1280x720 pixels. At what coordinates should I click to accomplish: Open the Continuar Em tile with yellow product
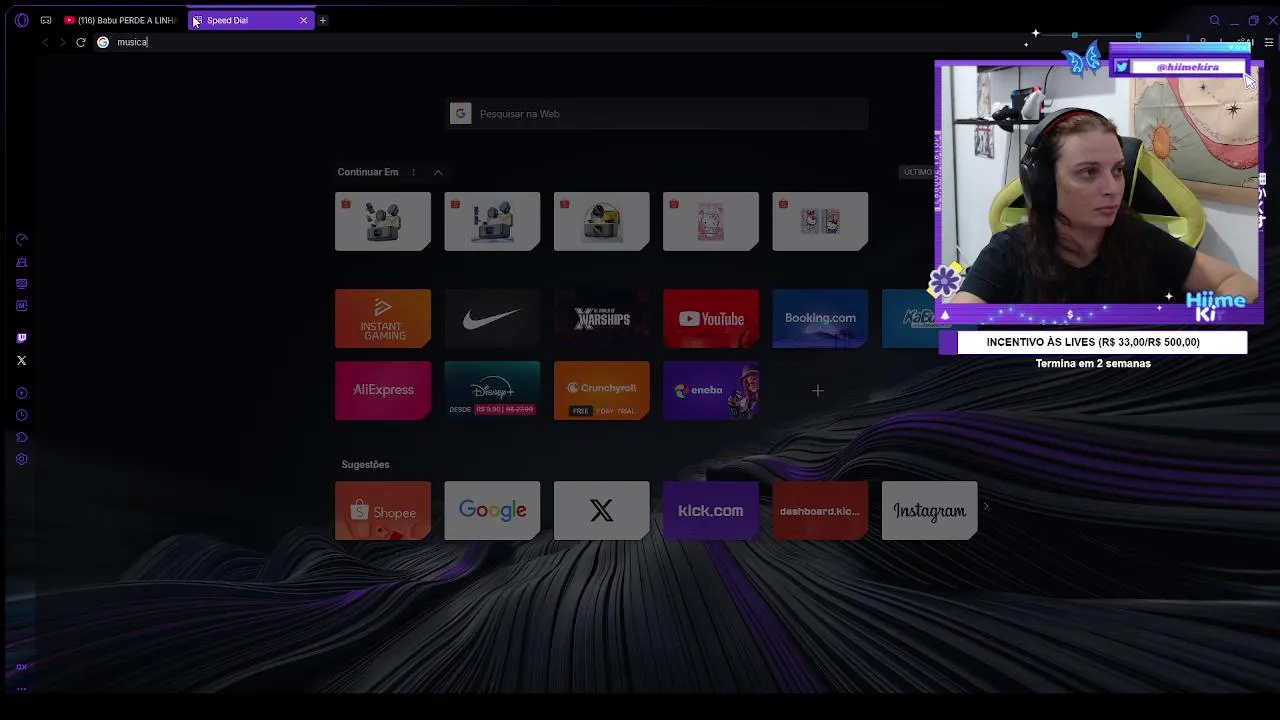pos(601,221)
